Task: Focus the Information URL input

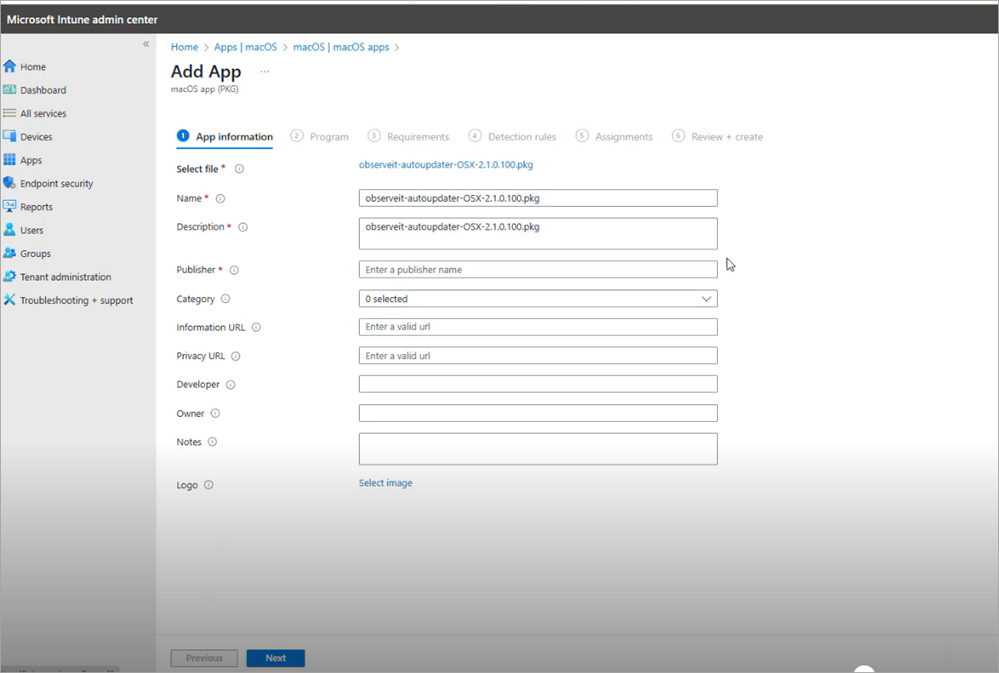Action: tap(538, 326)
